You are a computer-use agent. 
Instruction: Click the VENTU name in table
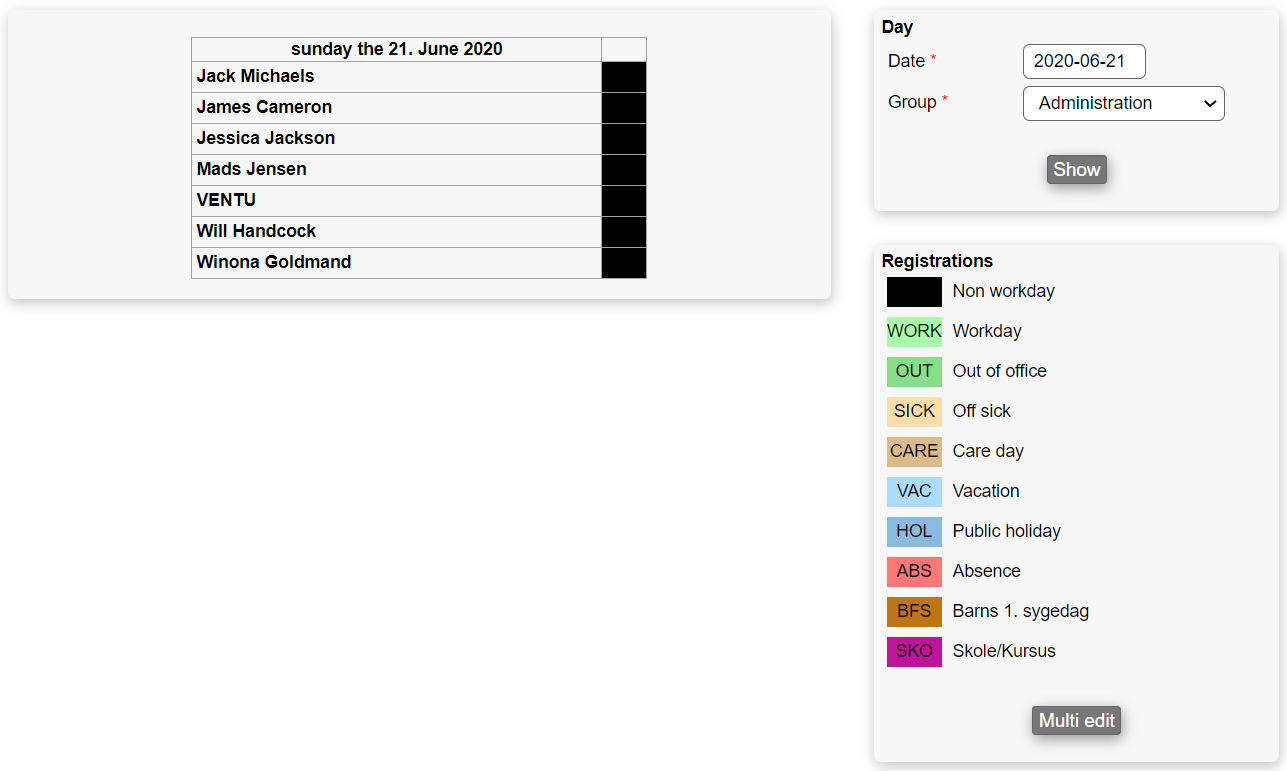click(226, 201)
